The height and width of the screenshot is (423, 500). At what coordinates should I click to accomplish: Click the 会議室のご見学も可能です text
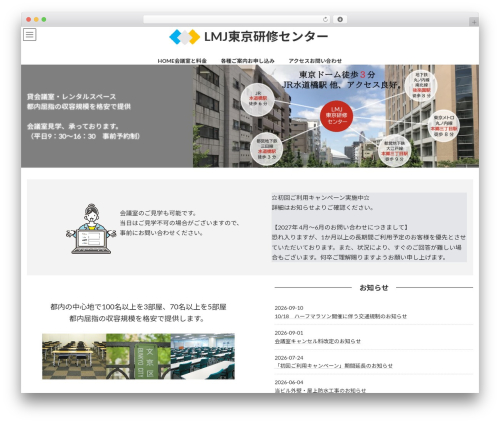[158, 213]
